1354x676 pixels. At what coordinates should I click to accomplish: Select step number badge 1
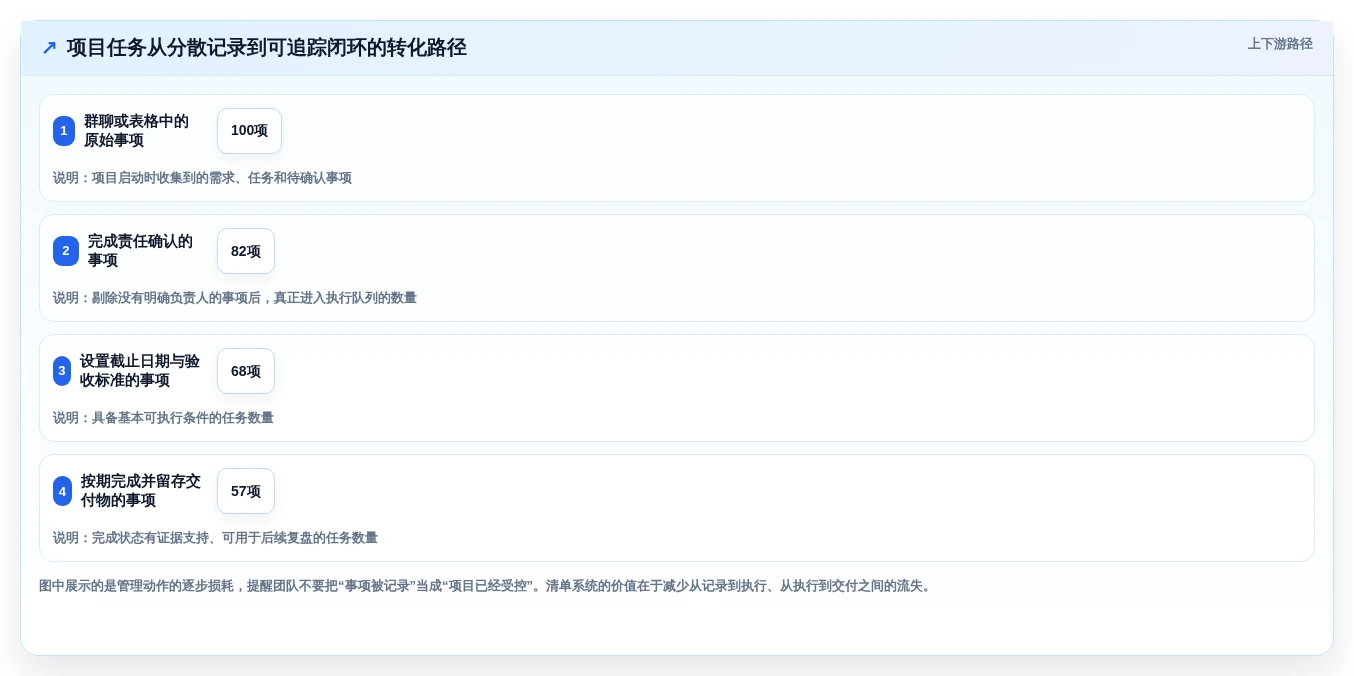click(64, 131)
